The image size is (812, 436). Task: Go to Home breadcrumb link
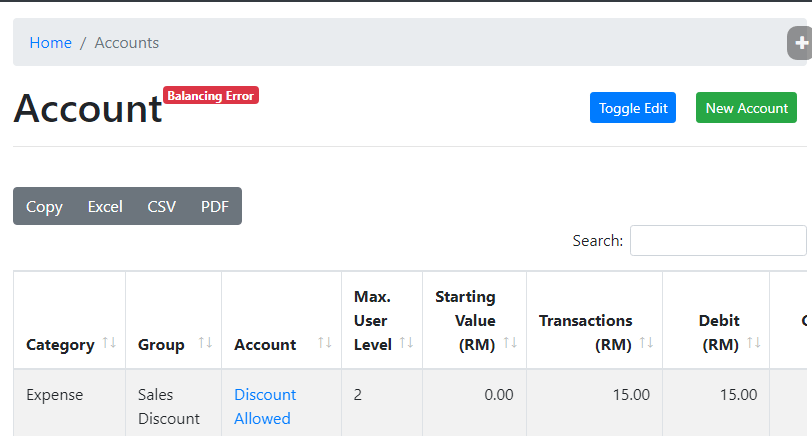(51, 43)
